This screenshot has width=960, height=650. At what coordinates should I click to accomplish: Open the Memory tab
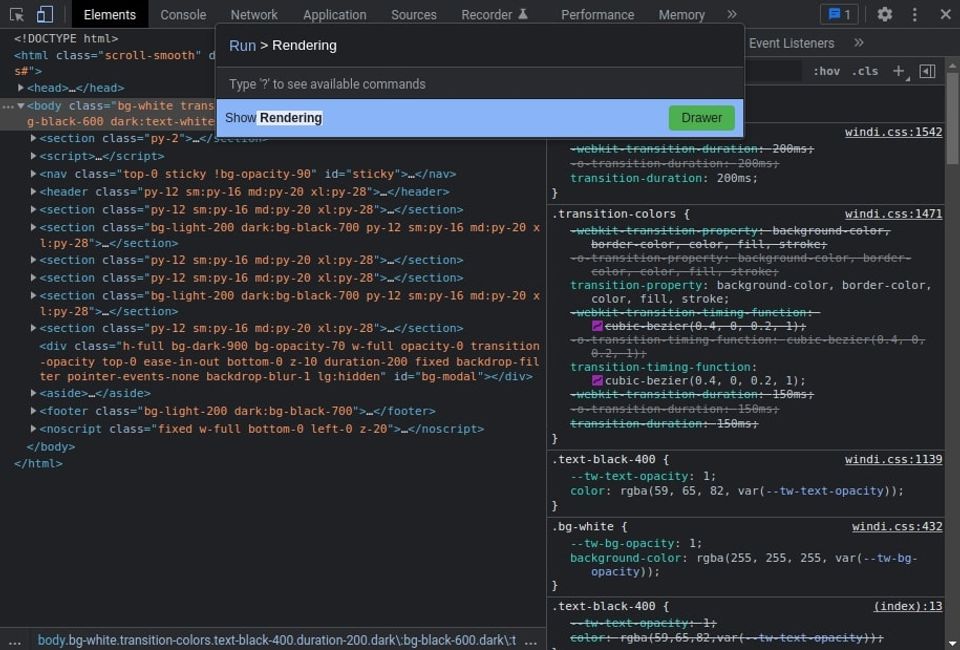tap(681, 15)
